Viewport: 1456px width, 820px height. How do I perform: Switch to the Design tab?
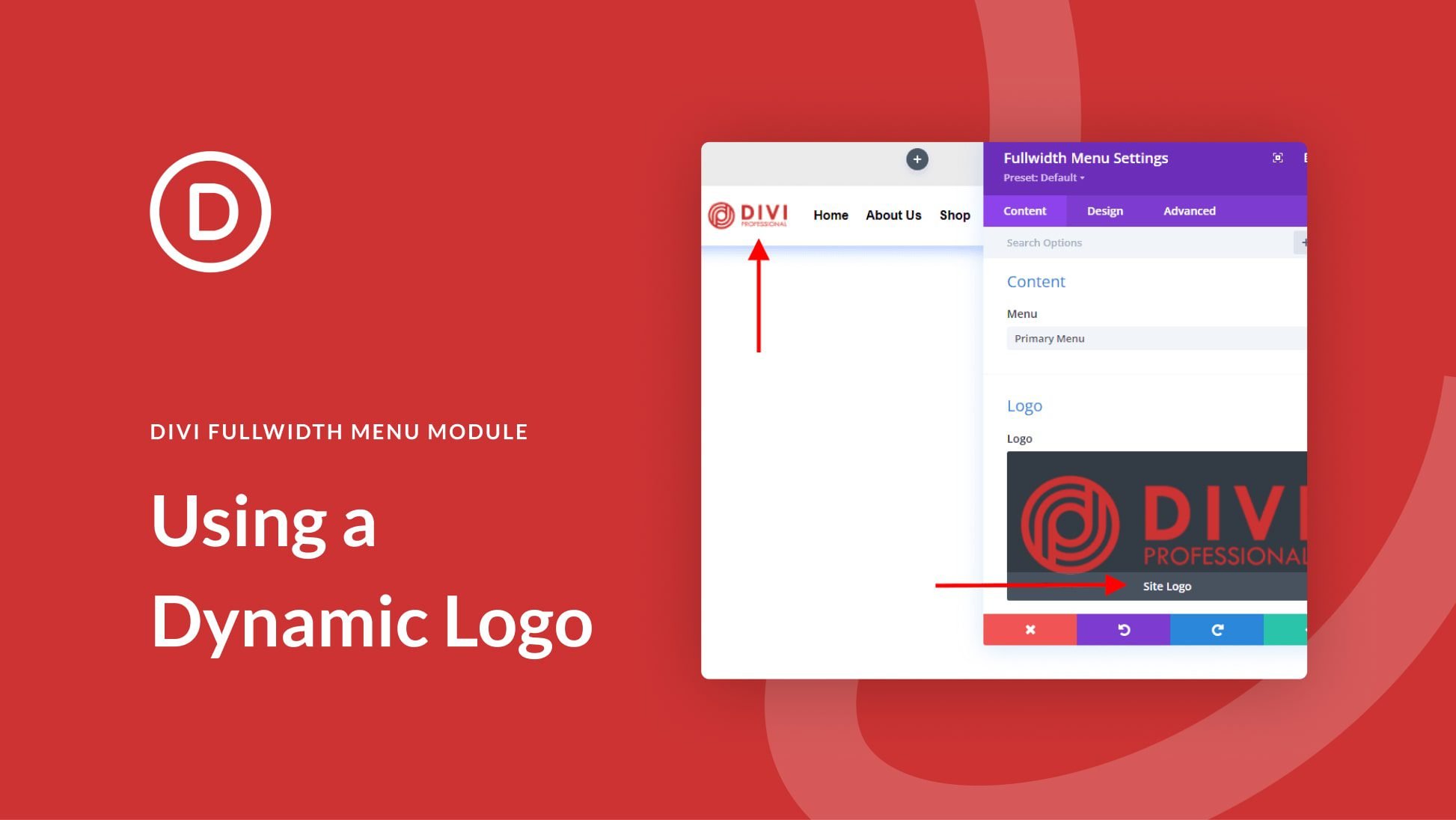pyautogui.click(x=1104, y=210)
